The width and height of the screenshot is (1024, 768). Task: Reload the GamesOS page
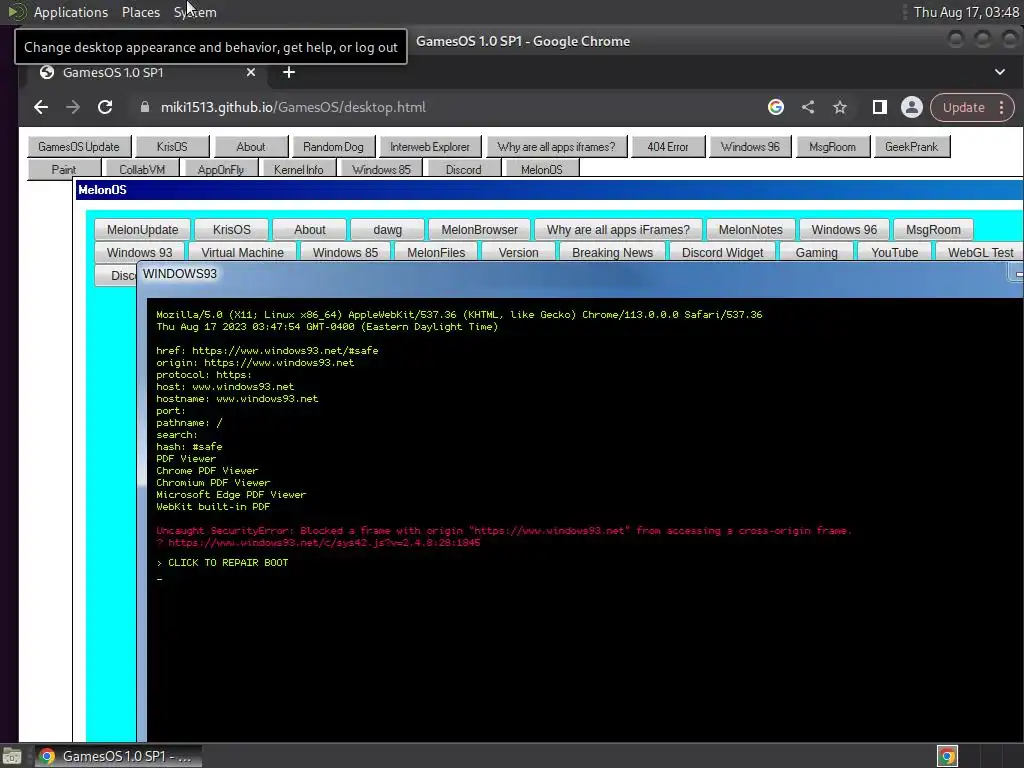104,107
